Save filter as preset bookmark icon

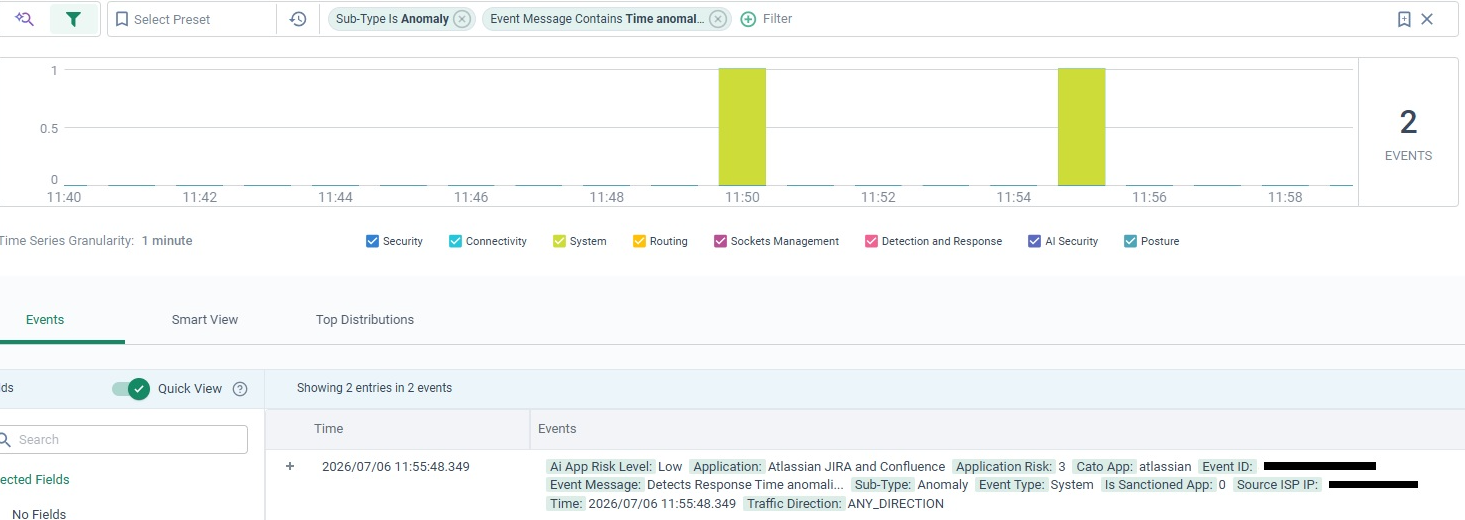pos(1404,19)
